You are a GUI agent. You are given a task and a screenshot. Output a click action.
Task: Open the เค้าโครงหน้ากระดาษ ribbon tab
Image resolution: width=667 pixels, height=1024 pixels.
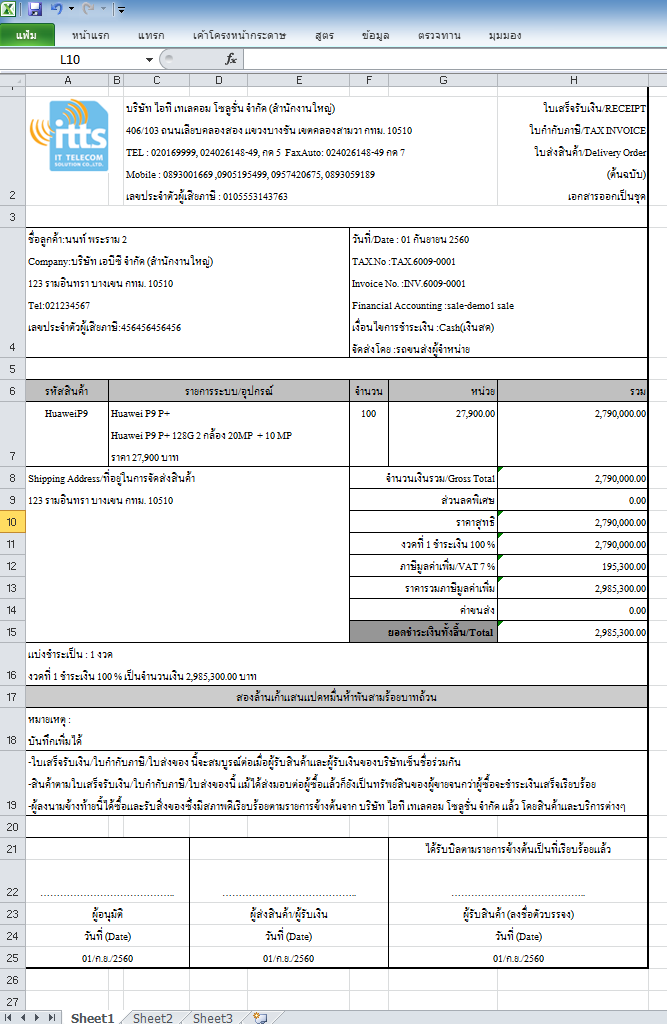coord(239,35)
